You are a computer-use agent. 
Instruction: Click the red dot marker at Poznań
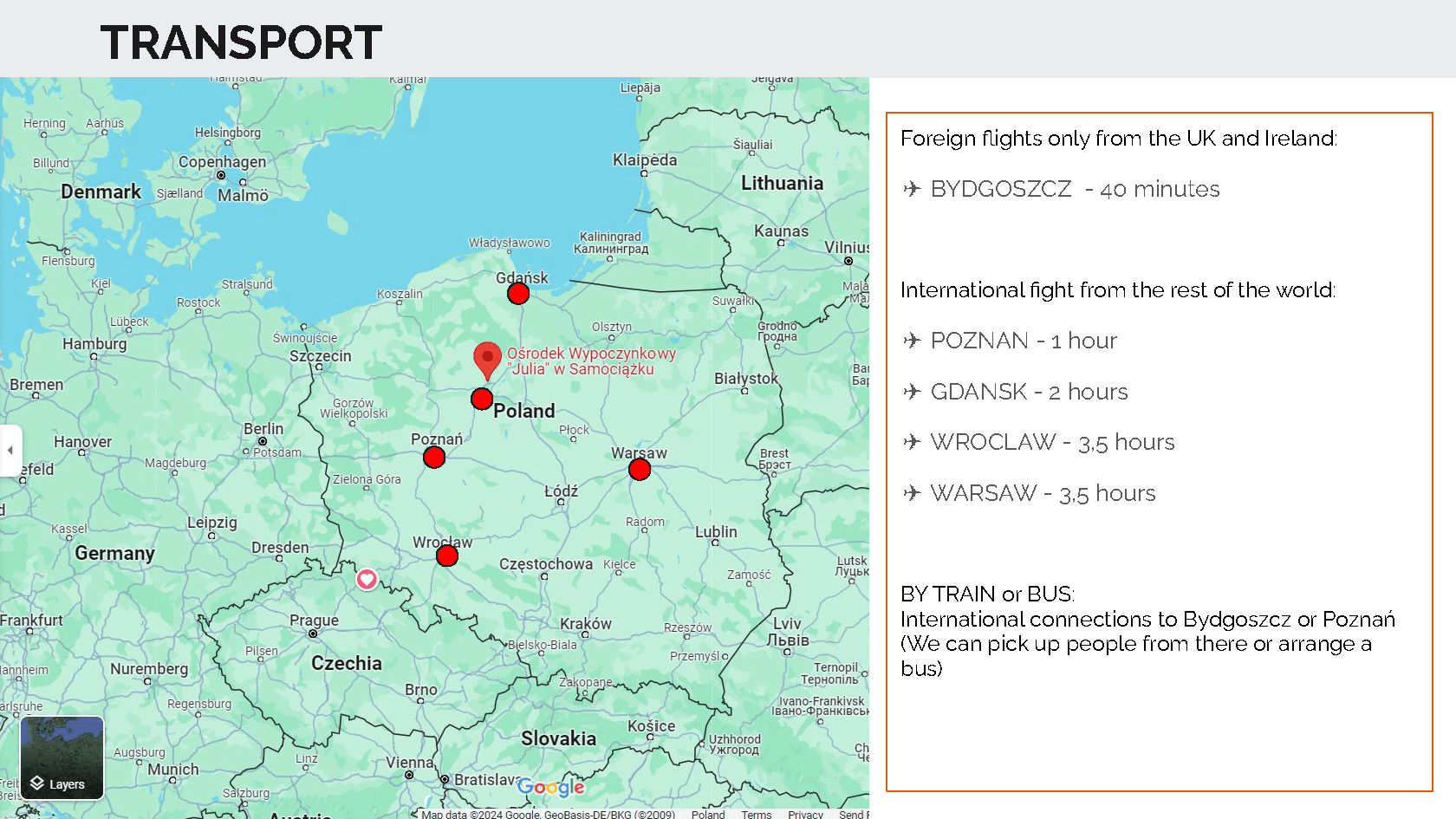(434, 457)
